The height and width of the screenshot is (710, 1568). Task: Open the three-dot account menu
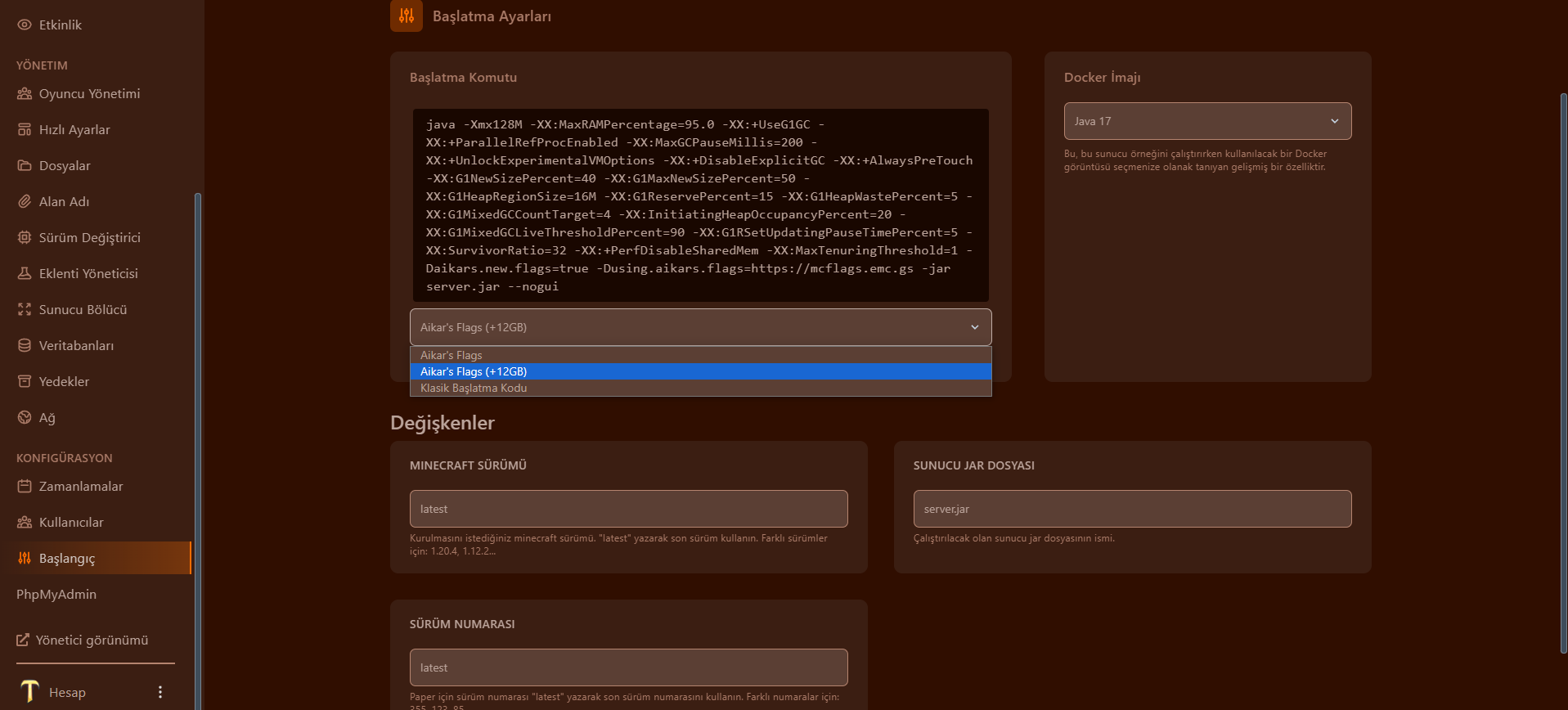point(160,692)
